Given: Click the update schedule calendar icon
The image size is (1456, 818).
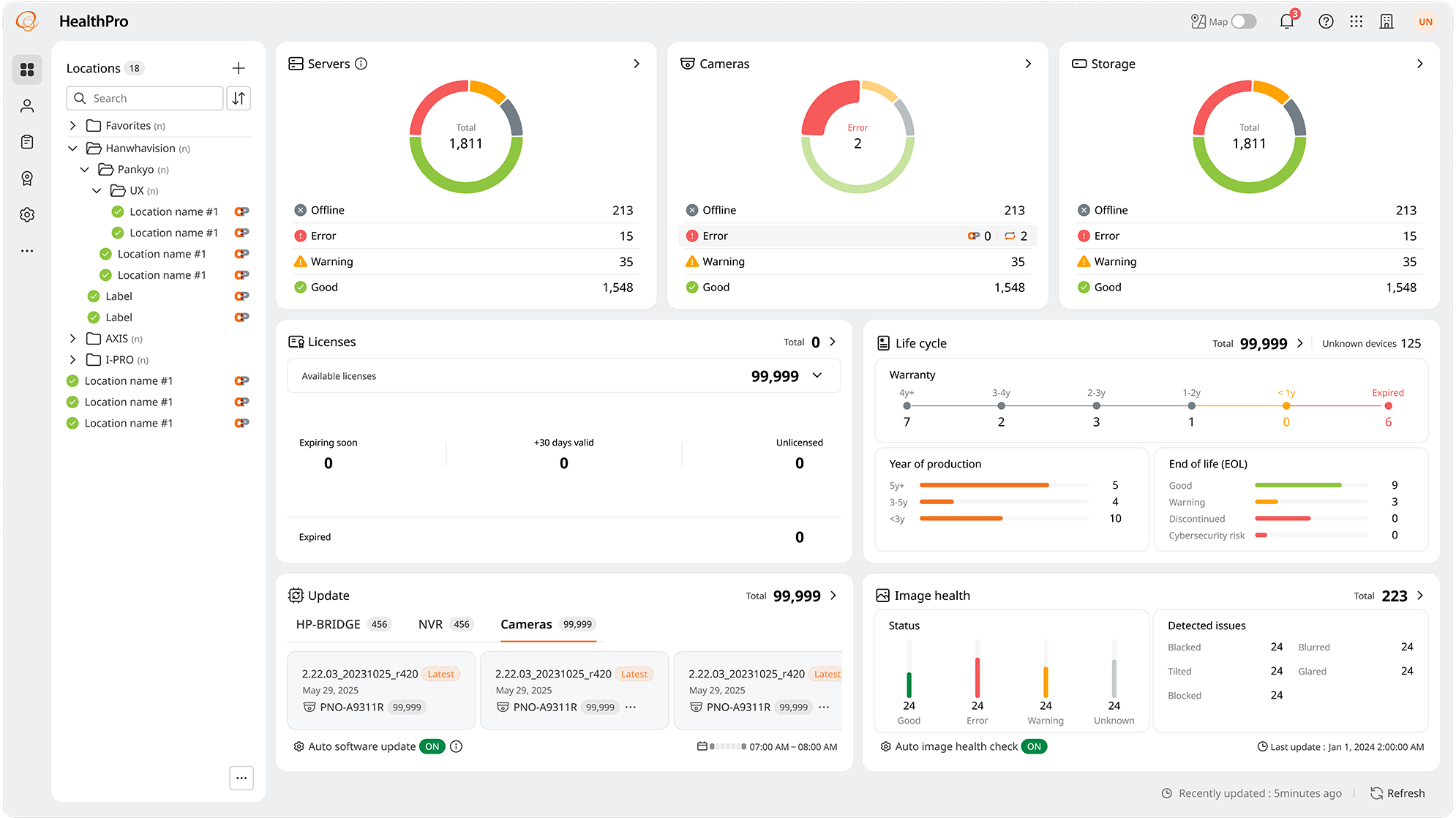Looking at the screenshot, I should coord(702,746).
